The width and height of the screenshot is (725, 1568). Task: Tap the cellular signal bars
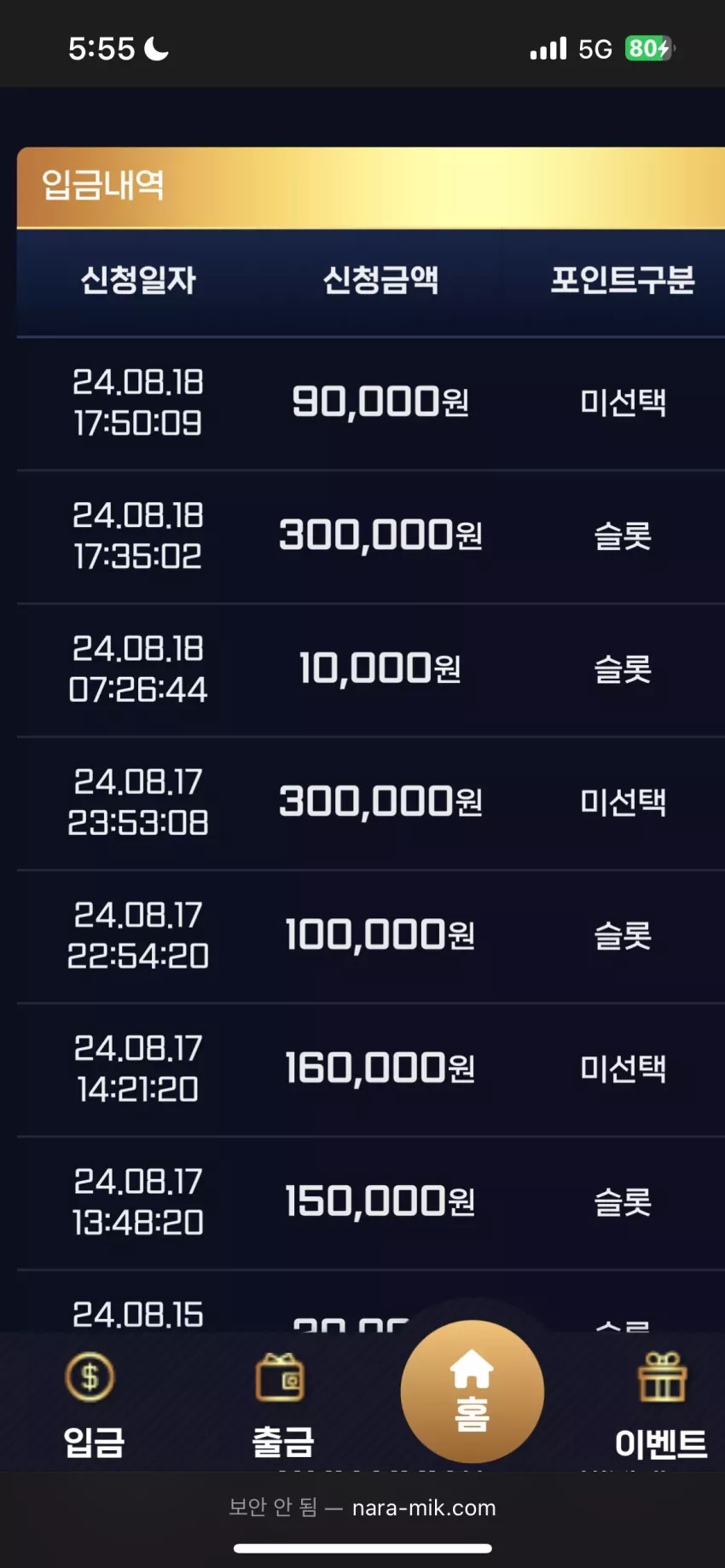[x=548, y=49]
